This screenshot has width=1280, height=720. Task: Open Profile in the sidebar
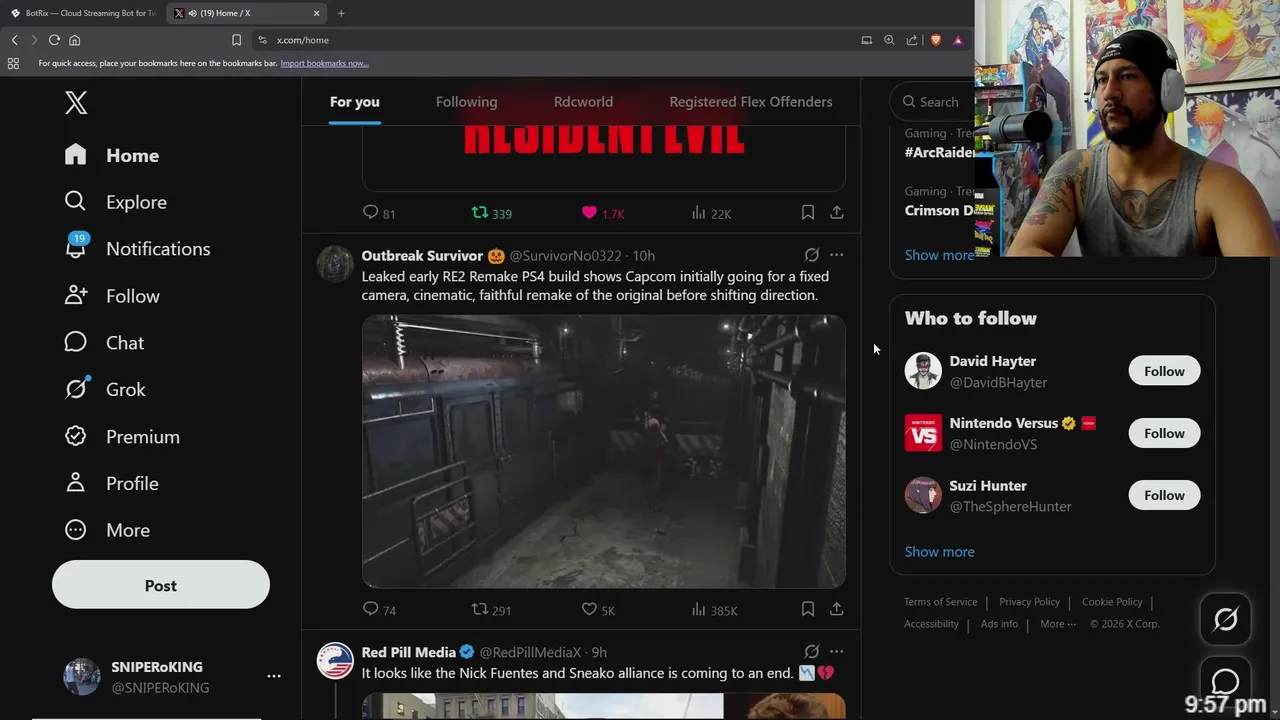point(111,483)
